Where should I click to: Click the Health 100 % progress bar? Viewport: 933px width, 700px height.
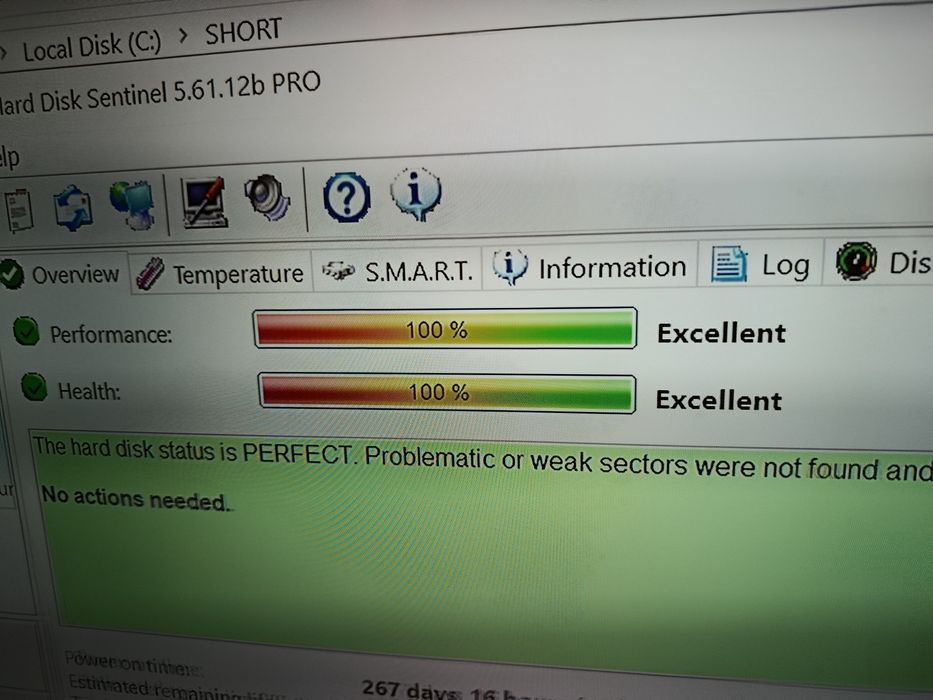tap(447, 393)
